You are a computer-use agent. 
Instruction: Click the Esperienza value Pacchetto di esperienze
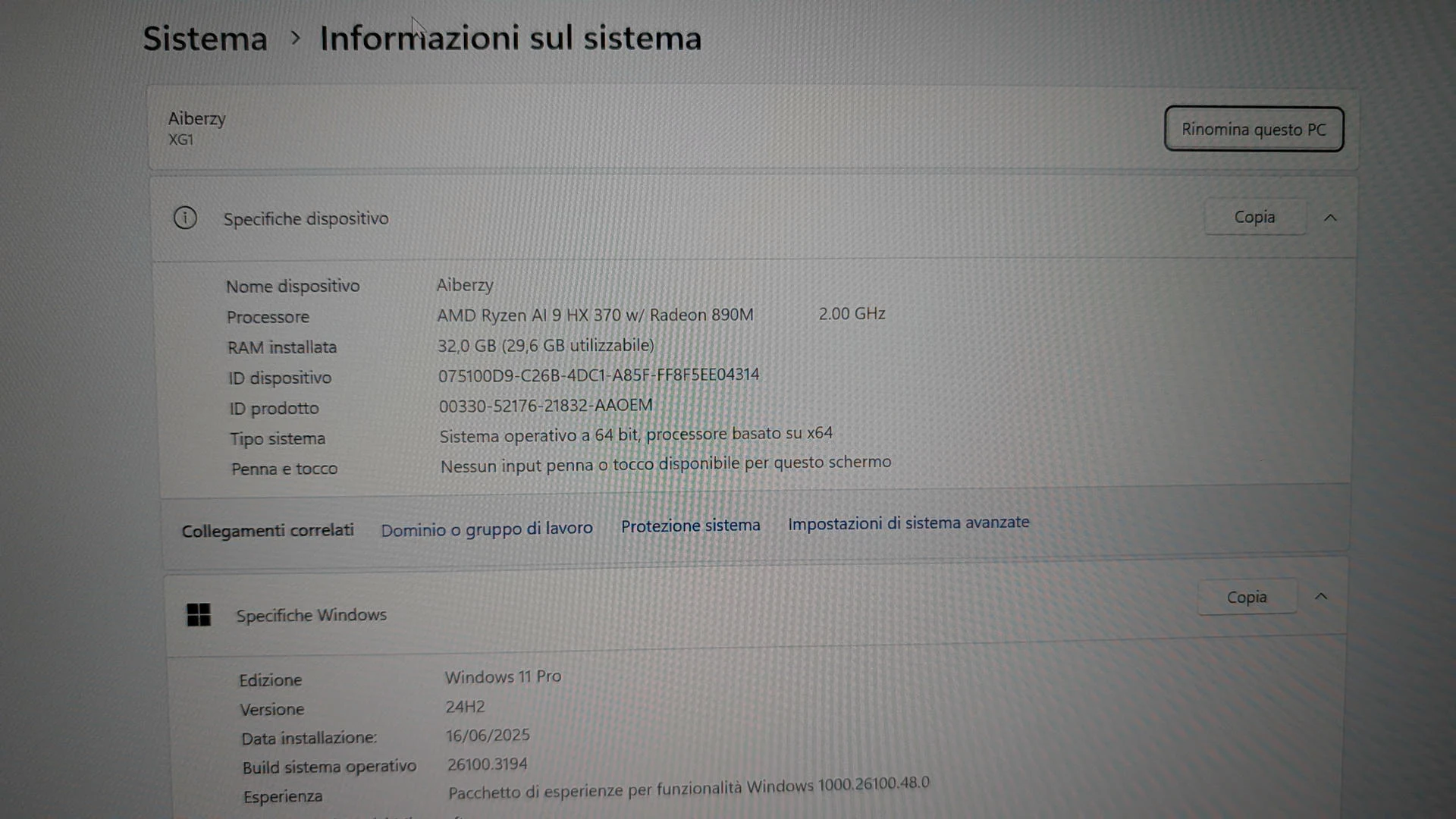pos(689,788)
